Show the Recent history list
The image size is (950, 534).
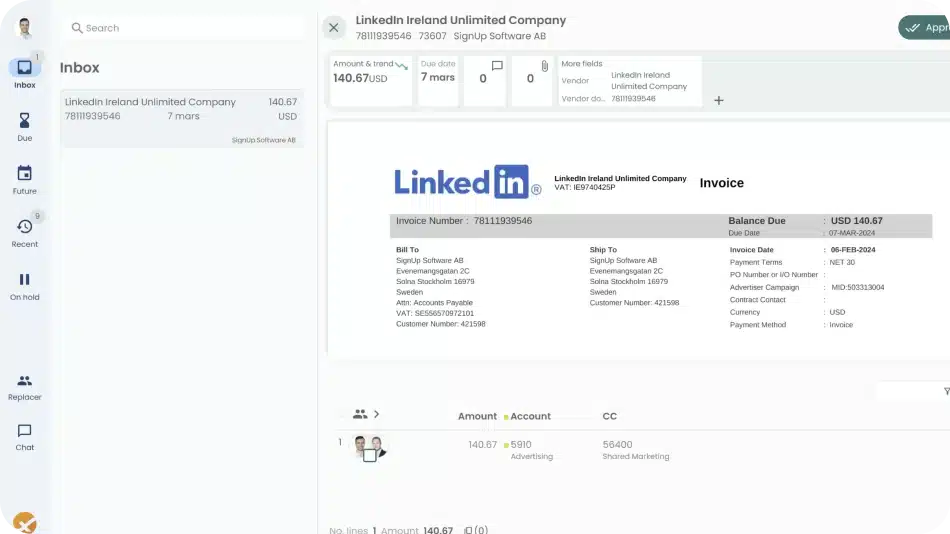[x=24, y=233]
